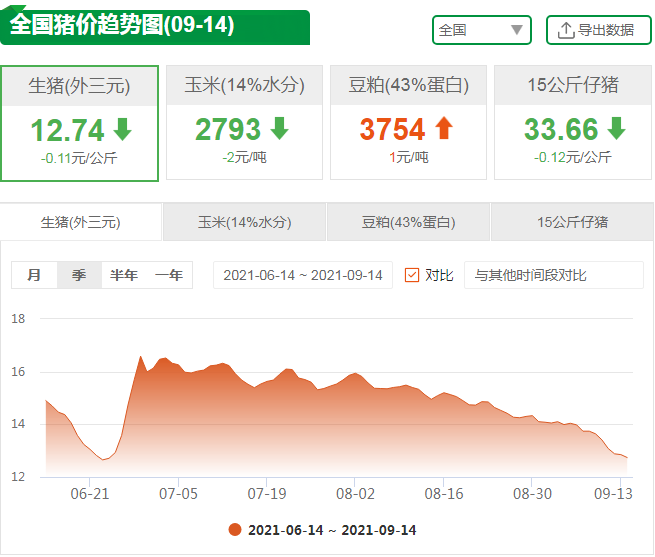
Task: Select the 半年 time range
Action: (x=124, y=275)
